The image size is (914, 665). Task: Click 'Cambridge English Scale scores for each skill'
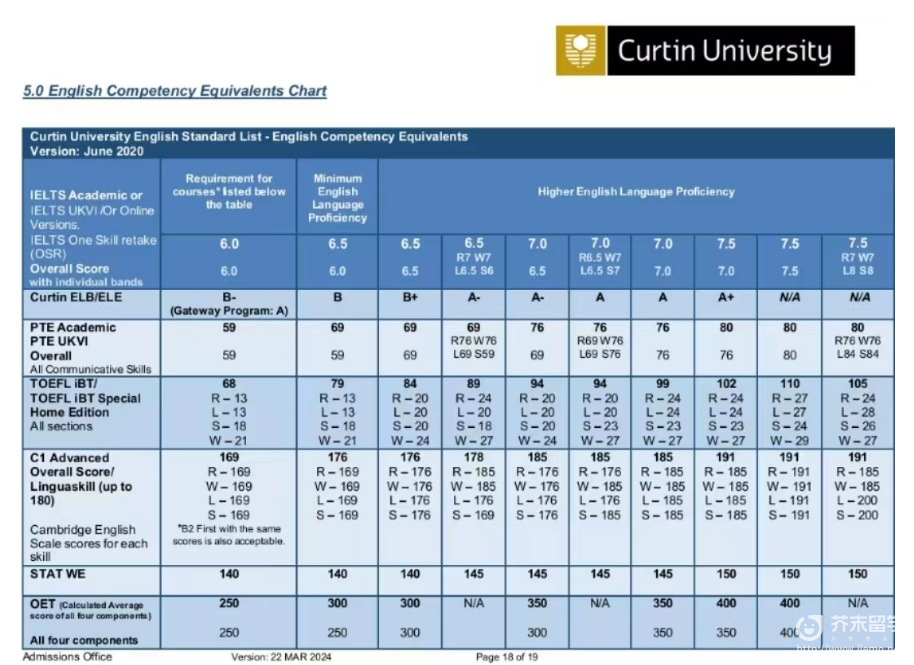pos(89,543)
